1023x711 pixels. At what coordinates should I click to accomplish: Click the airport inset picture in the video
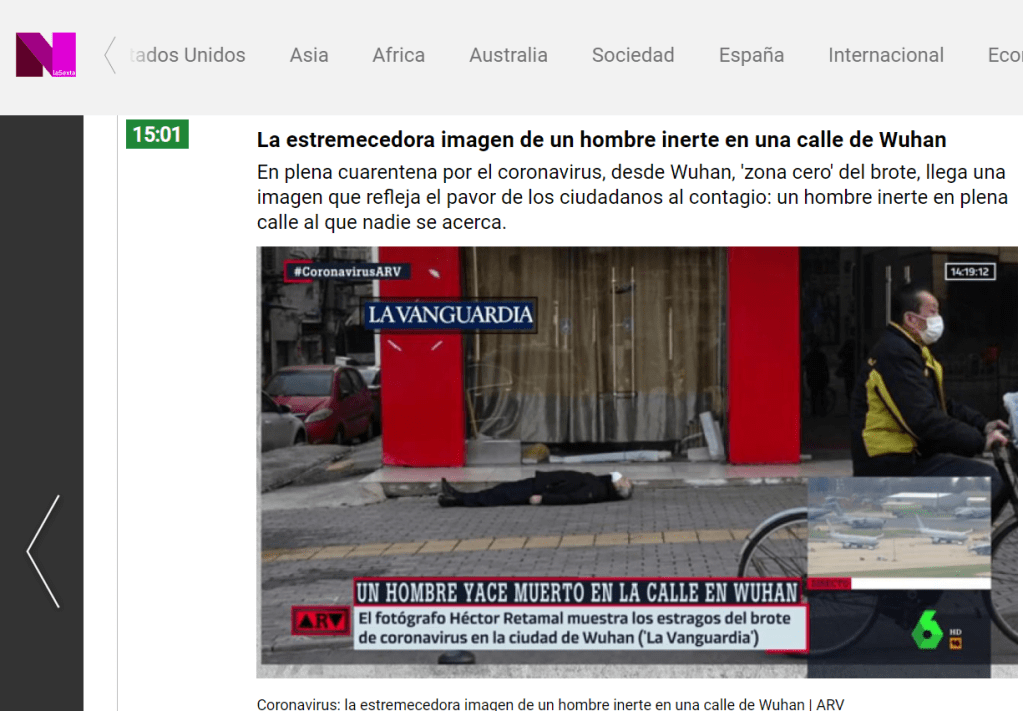click(898, 528)
